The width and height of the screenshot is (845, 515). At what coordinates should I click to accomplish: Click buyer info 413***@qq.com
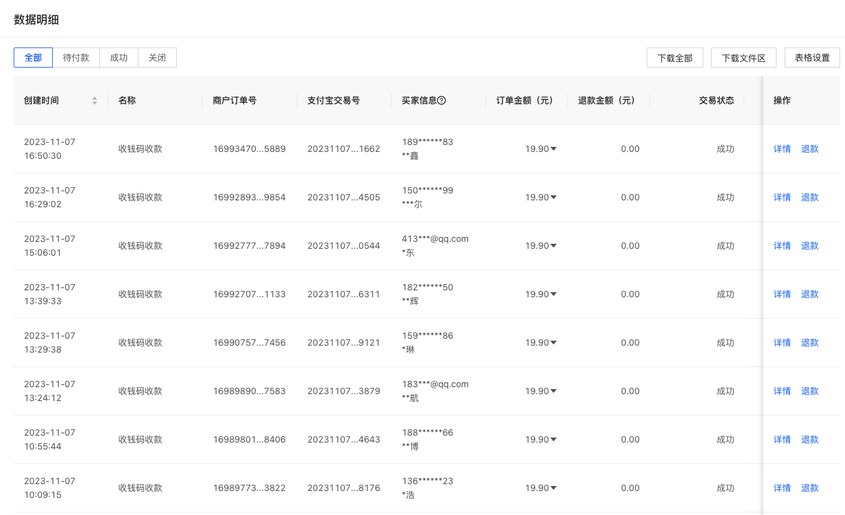435,239
